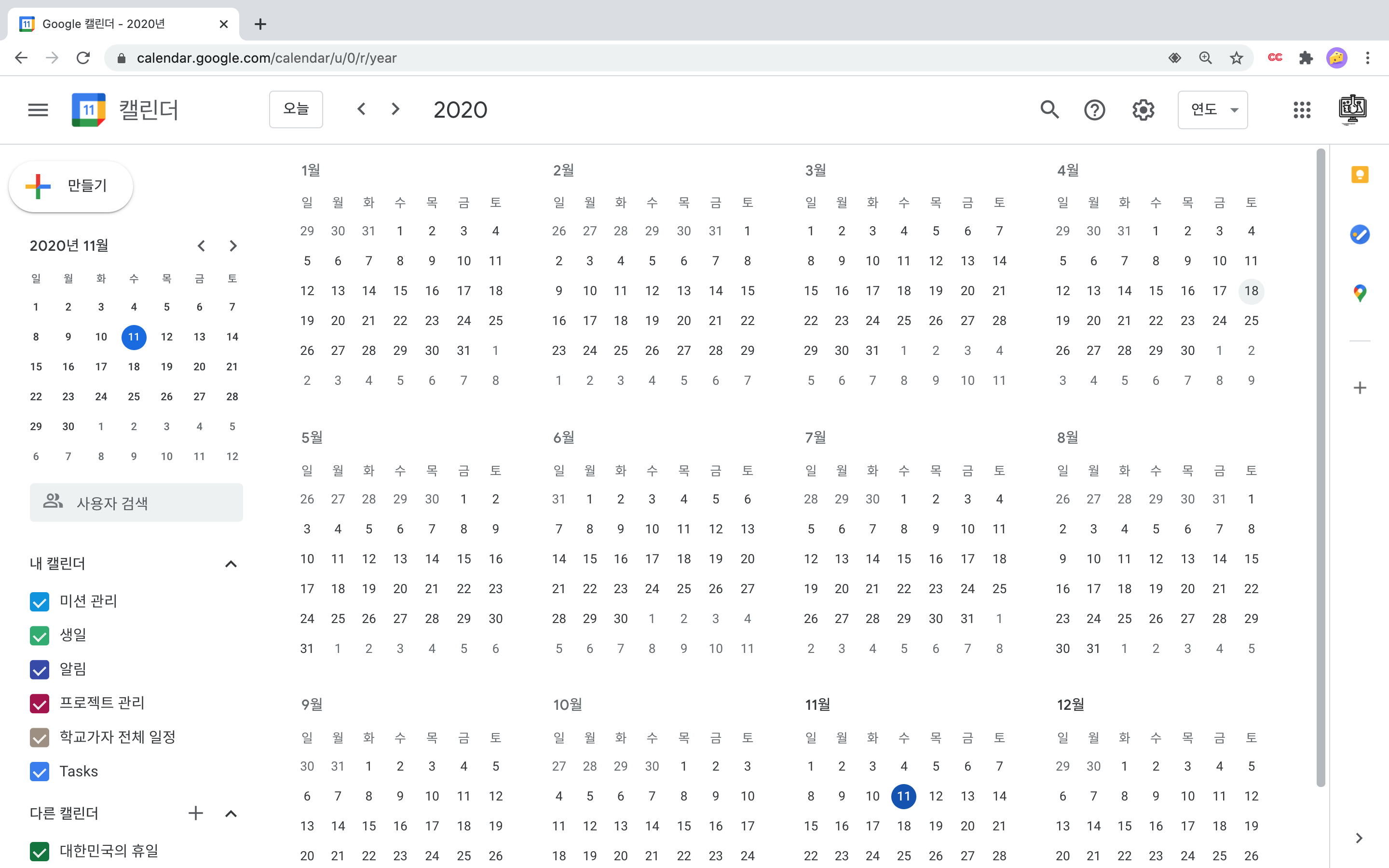Open the Google apps grid launcher

click(x=1302, y=109)
